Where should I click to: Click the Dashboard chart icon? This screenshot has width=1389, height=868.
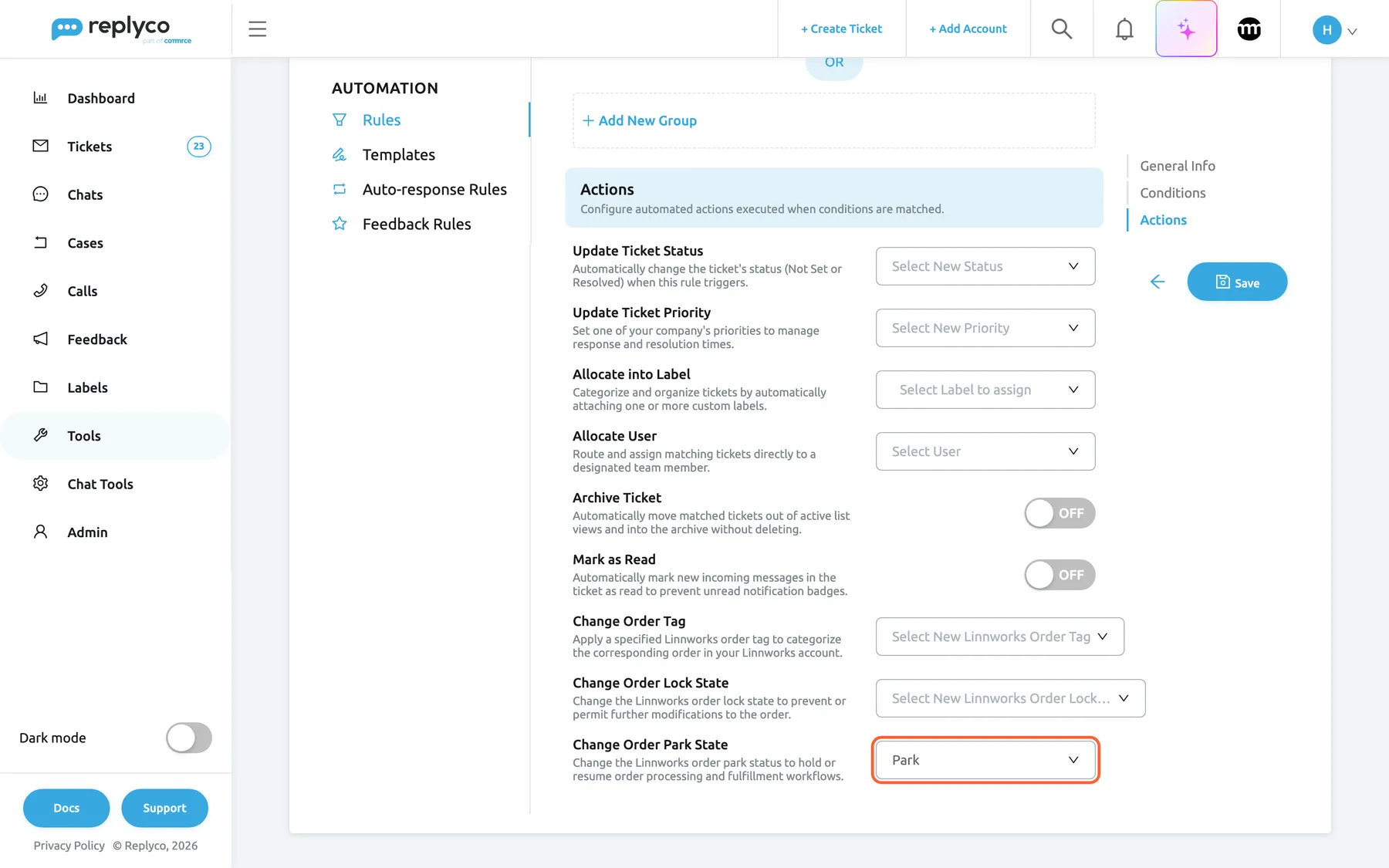pos(40,98)
